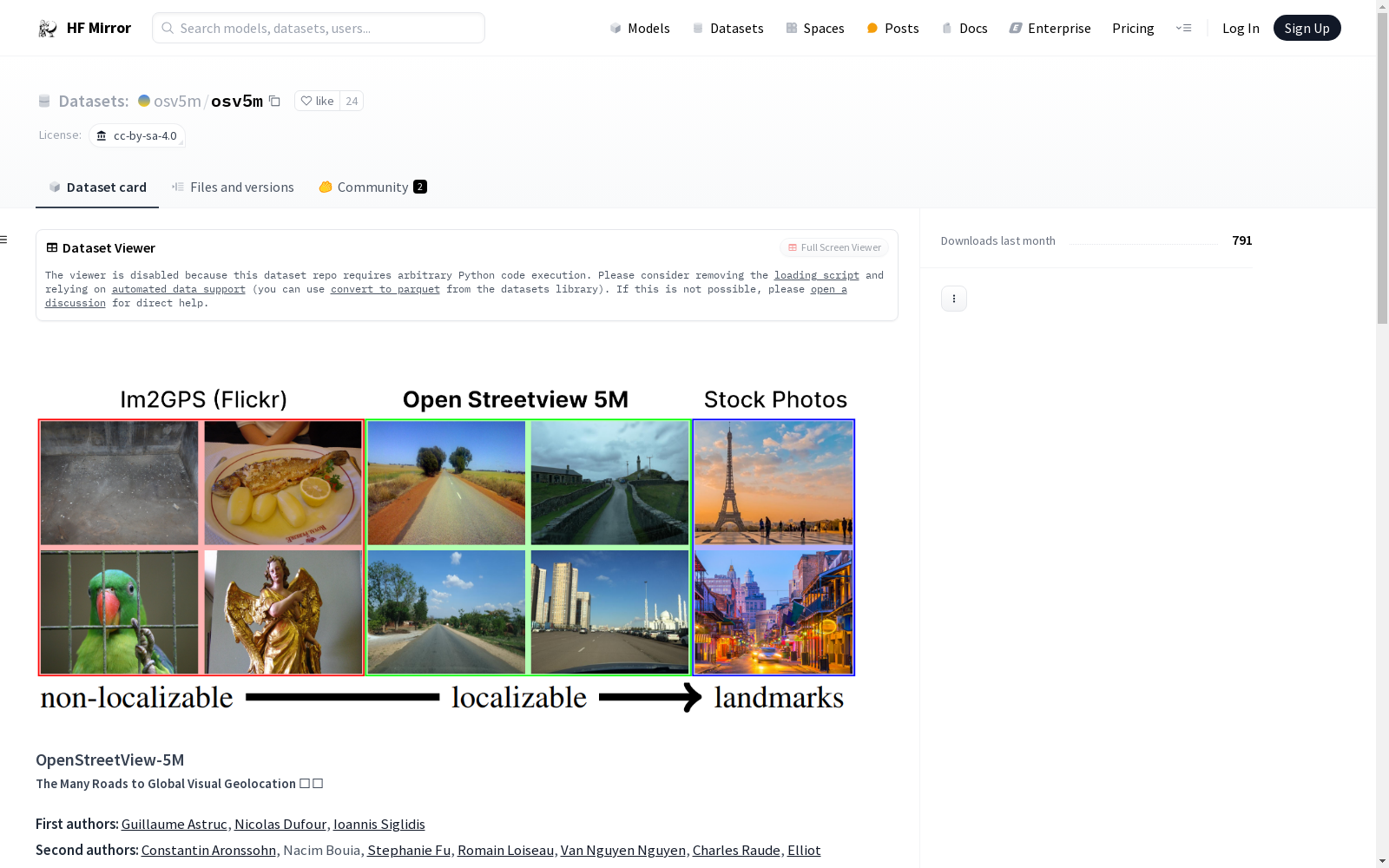Click the Sign Up button

pos(1307,28)
